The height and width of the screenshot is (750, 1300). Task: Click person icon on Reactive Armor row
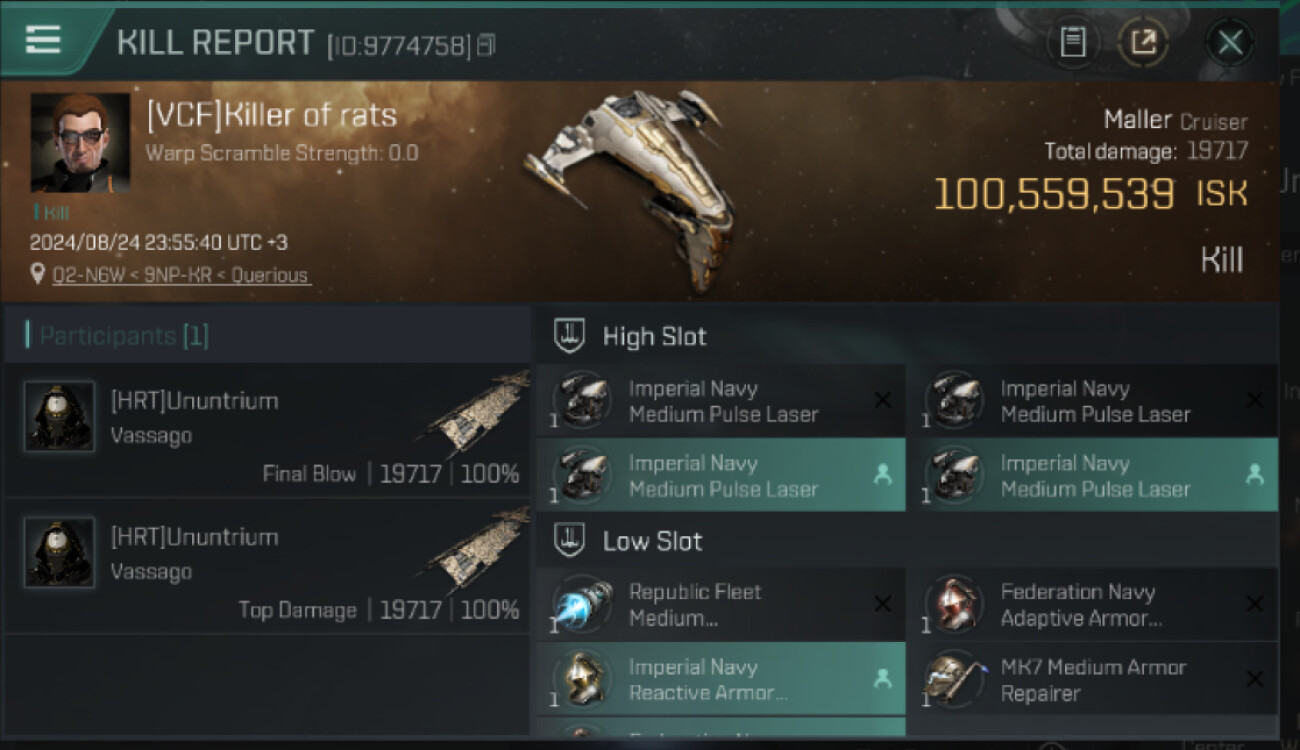[882, 679]
